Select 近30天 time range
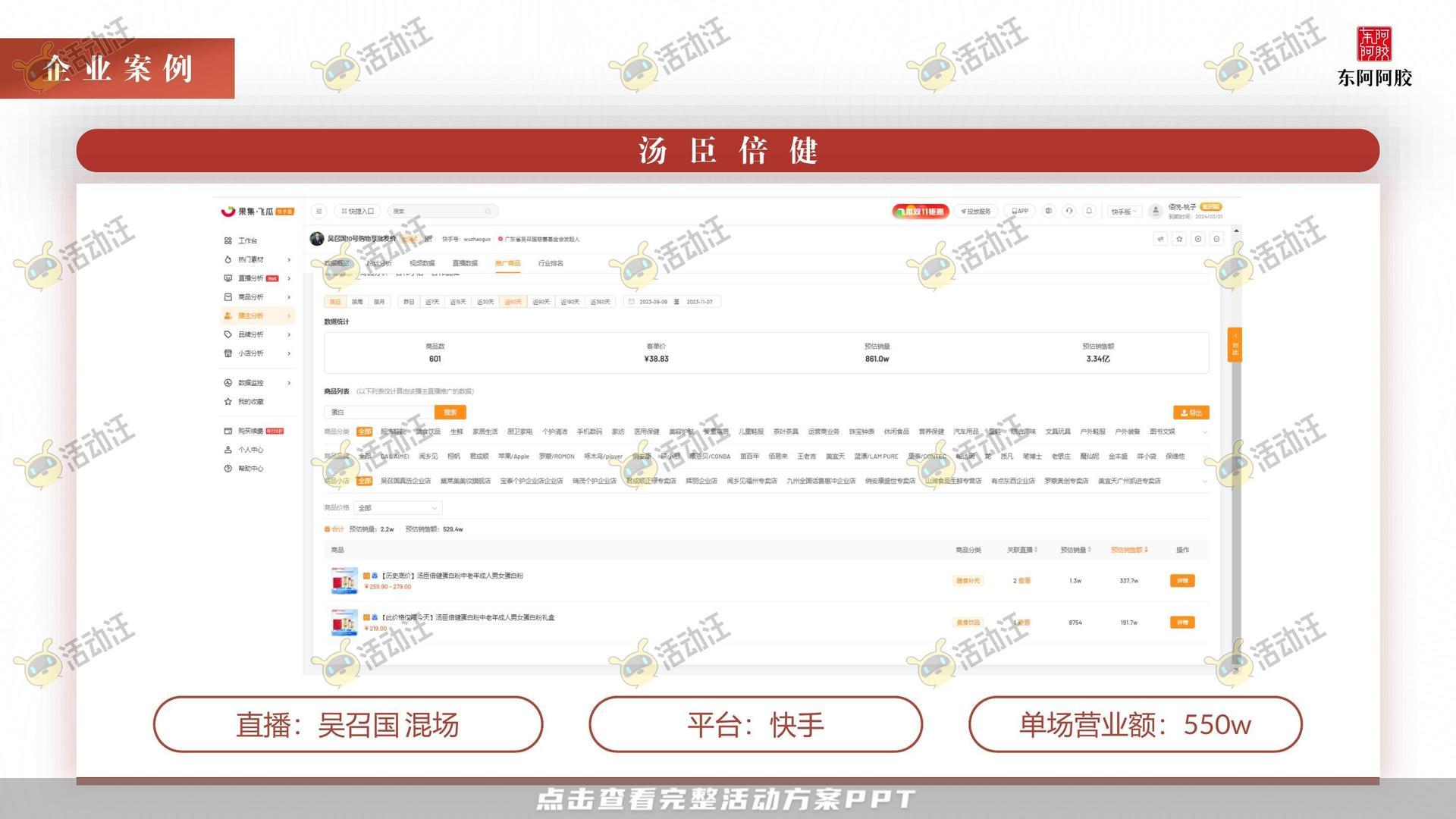This screenshot has width=1456, height=819. [485, 302]
